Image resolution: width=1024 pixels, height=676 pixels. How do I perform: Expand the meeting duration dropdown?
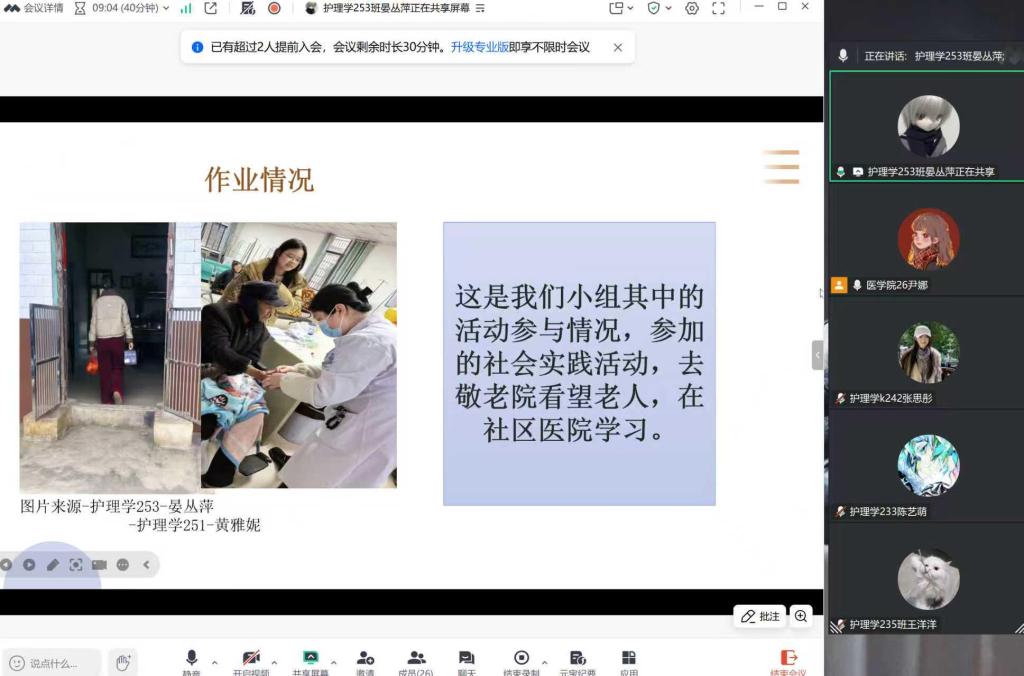pyautogui.click(x=166, y=8)
